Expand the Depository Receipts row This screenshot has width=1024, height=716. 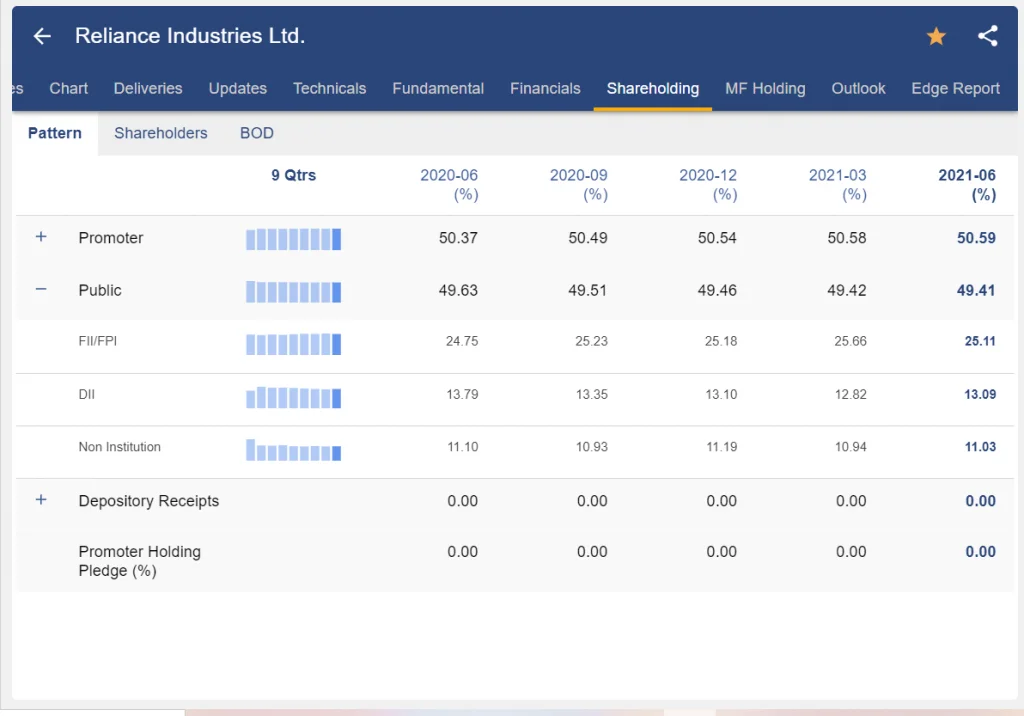point(41,500)
